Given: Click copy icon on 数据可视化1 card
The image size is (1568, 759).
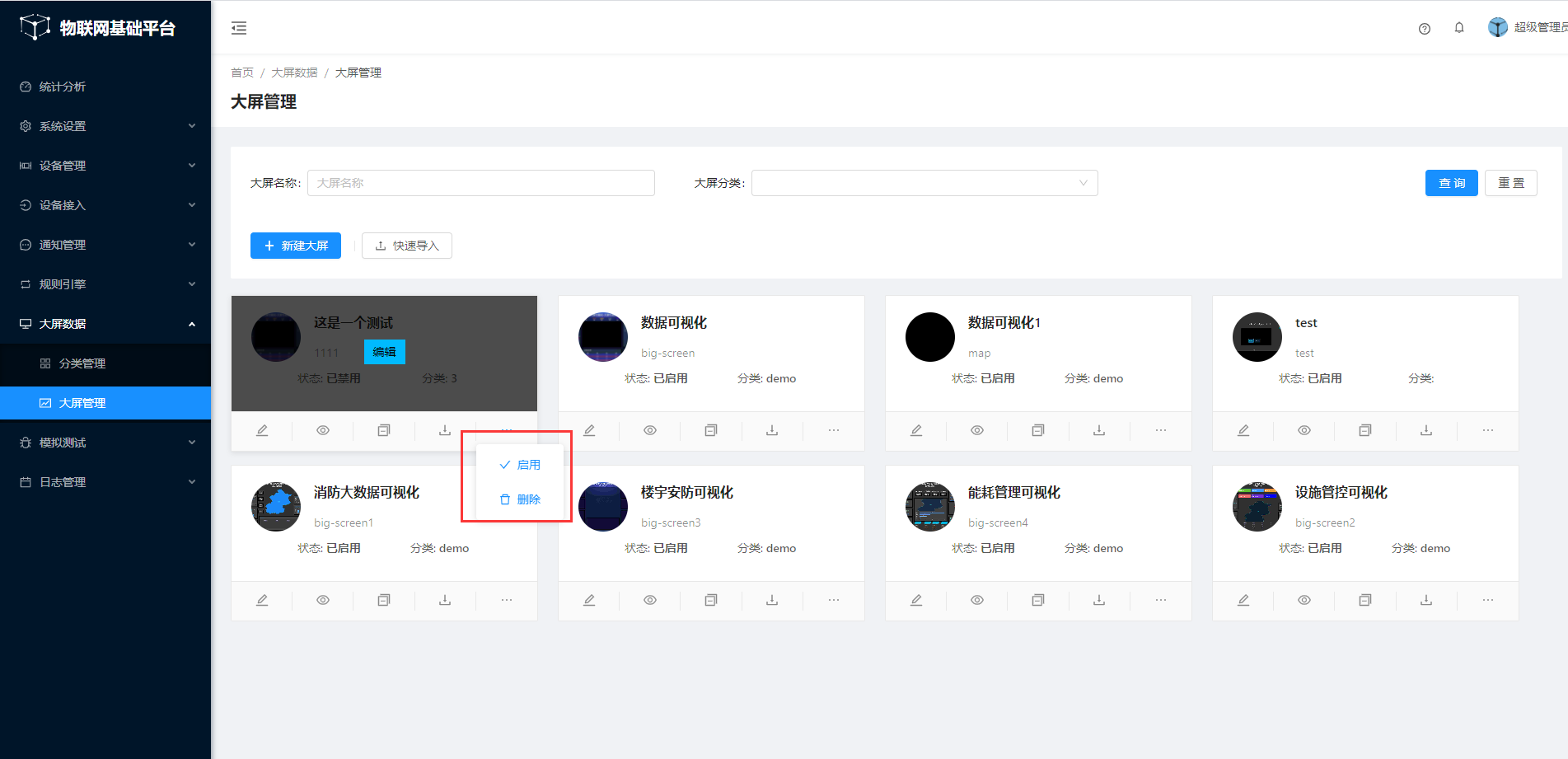Looking at the screenshot, I should pos(1038,430).
